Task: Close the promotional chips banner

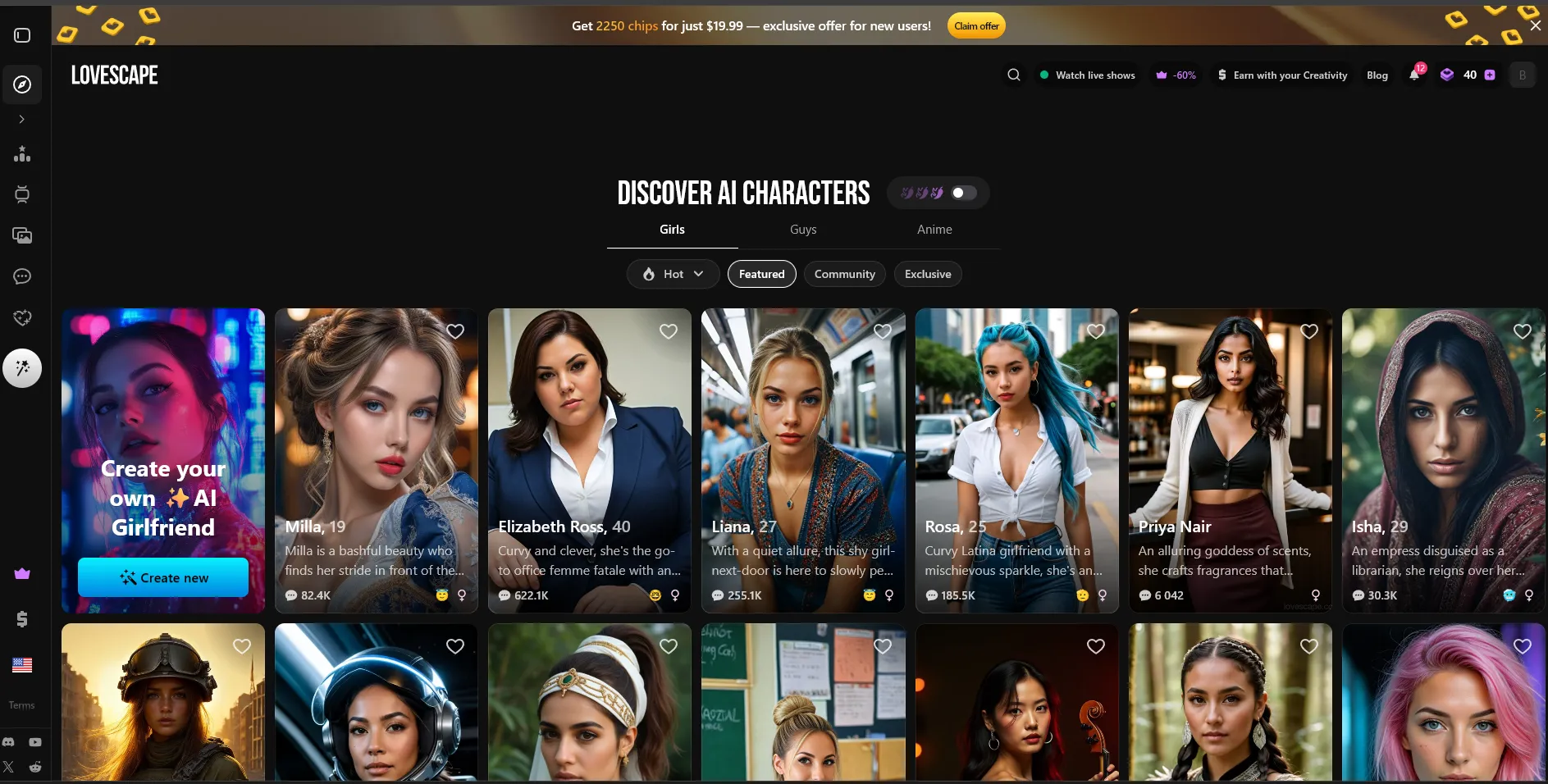Action: [x=1536, y=25]
